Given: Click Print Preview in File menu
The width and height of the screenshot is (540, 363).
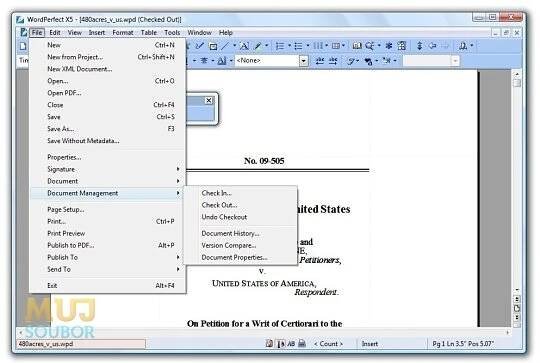Looking at the screenshot, I should (x=108, y=234).
